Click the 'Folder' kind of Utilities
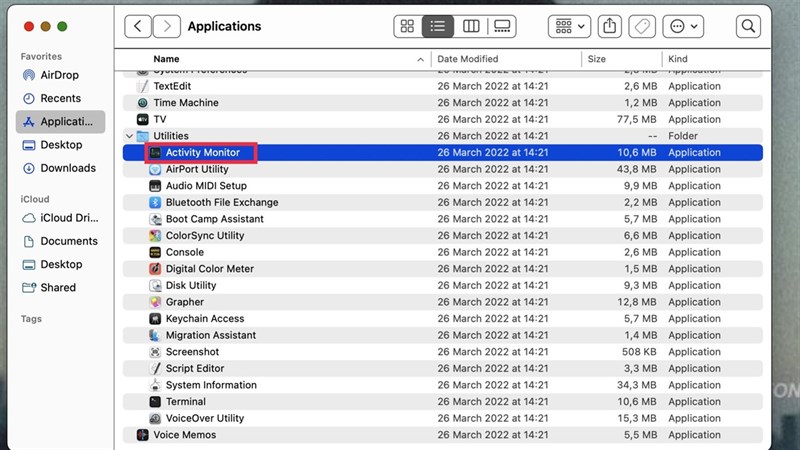Image resolution: width=800 pixels, height=450 pixels. (683, 136)
